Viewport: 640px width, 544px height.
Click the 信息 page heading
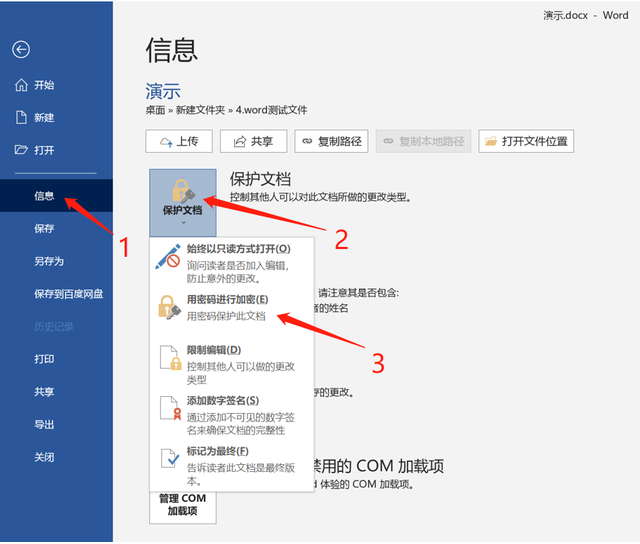[172, 50]
